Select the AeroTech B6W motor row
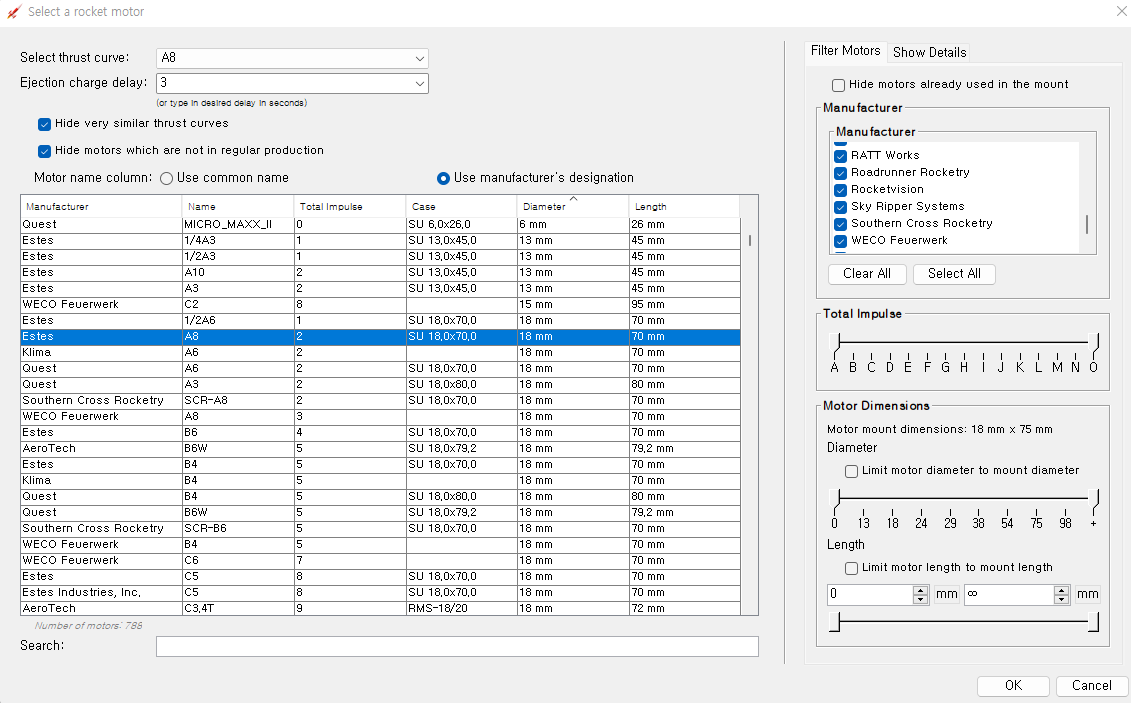 pyautogui.click(x=380, y=448)
